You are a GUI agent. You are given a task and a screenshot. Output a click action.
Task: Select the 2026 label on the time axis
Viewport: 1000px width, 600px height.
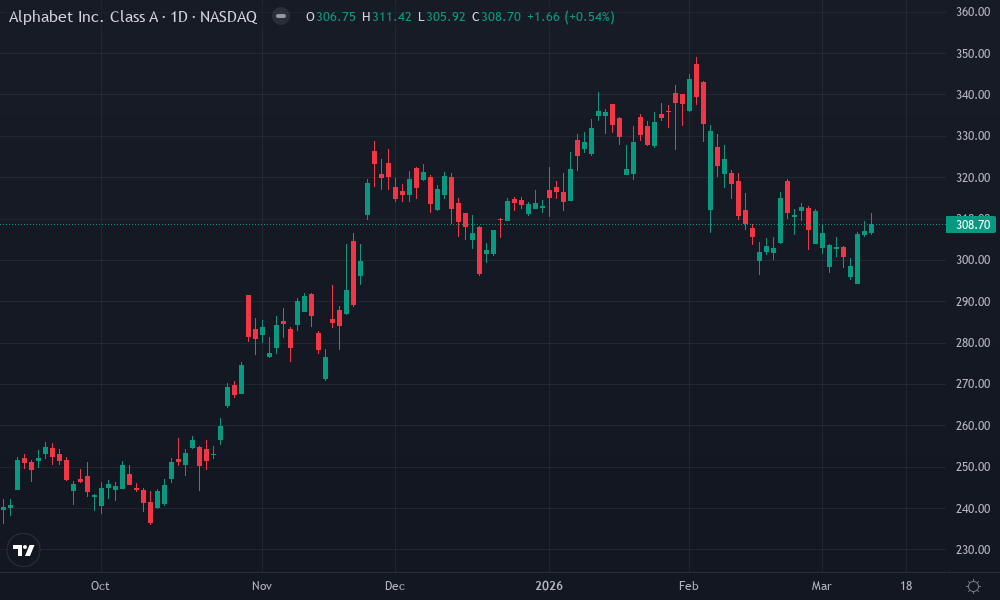[551, 587]
